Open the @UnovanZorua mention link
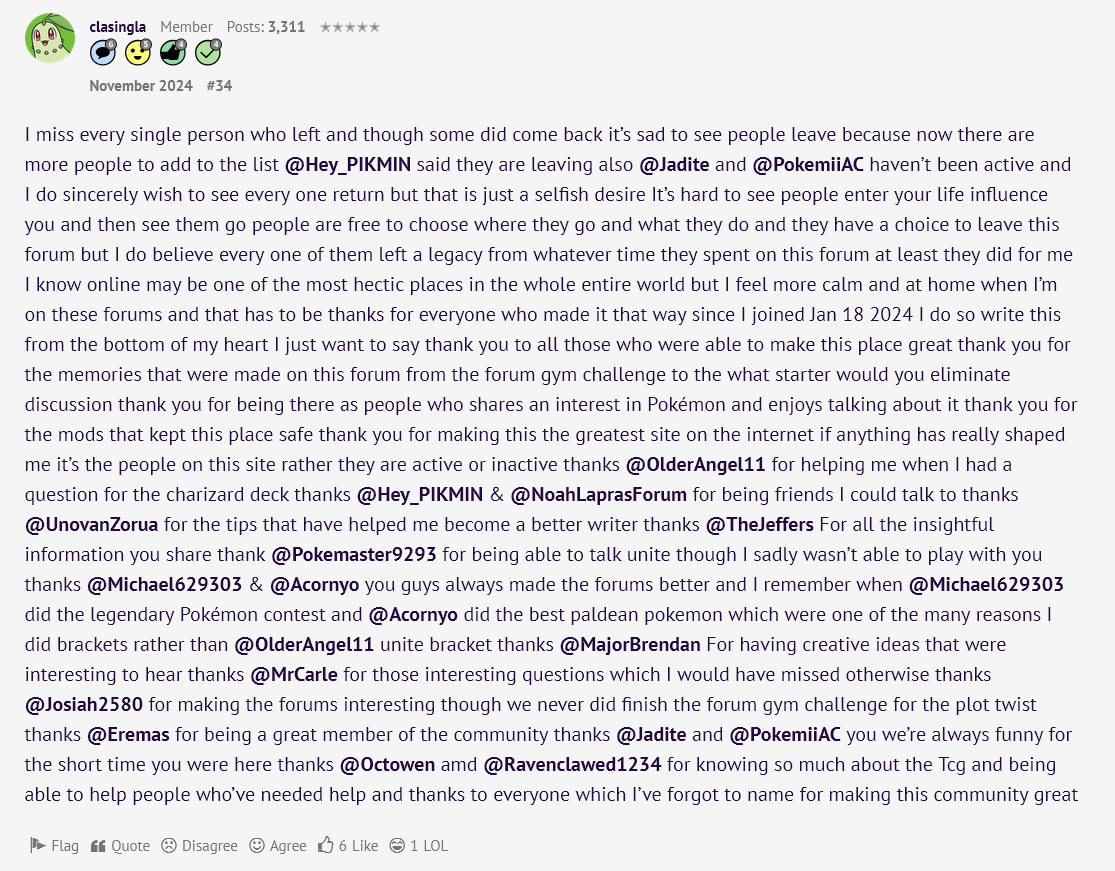The image size is (1115, 871). pos(91,525)
